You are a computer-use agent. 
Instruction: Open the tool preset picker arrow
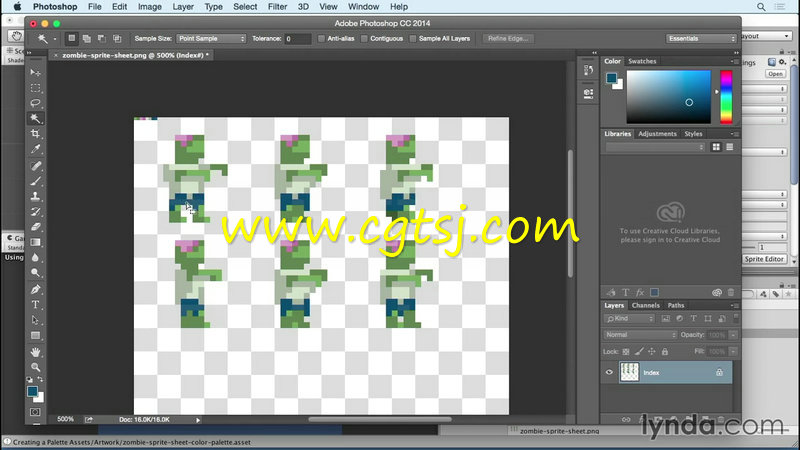coord(55,39)
